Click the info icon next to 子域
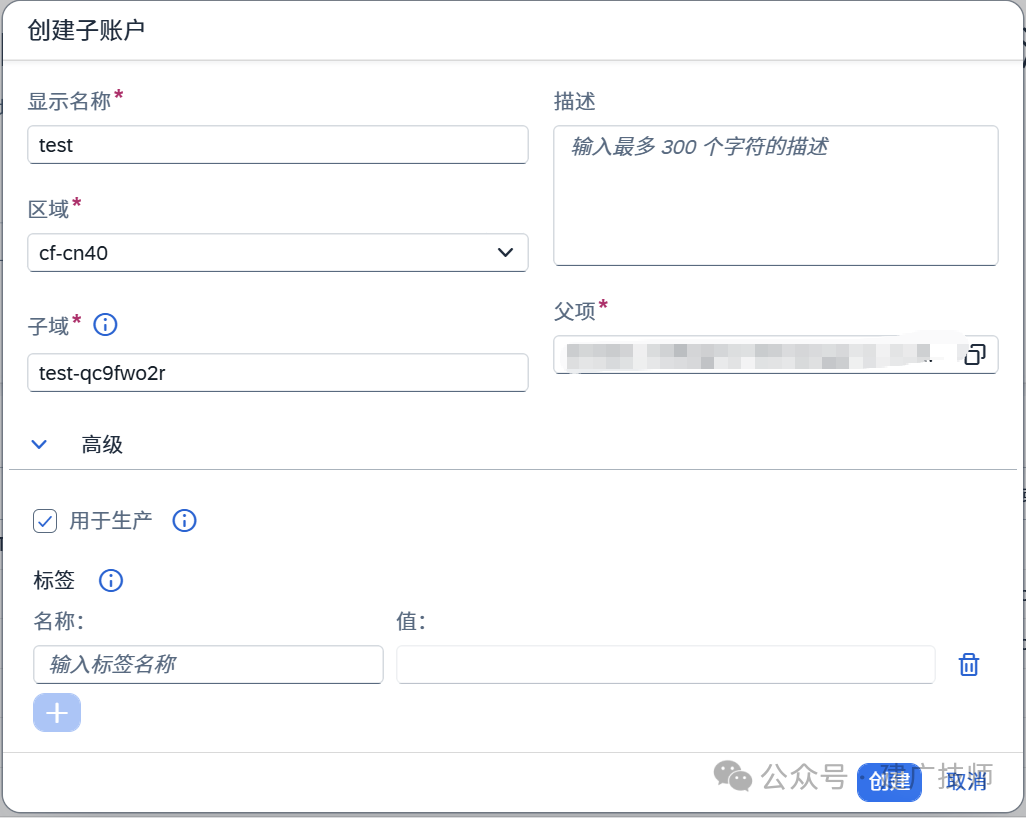Image resolution: width=1026 pixels, height=818 pixels. (105, 325)
